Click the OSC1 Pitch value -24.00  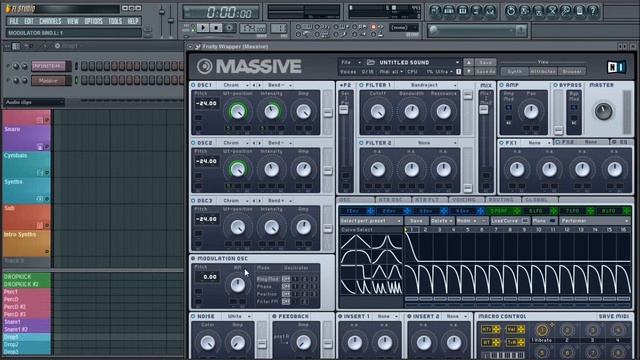pos(207,104)
